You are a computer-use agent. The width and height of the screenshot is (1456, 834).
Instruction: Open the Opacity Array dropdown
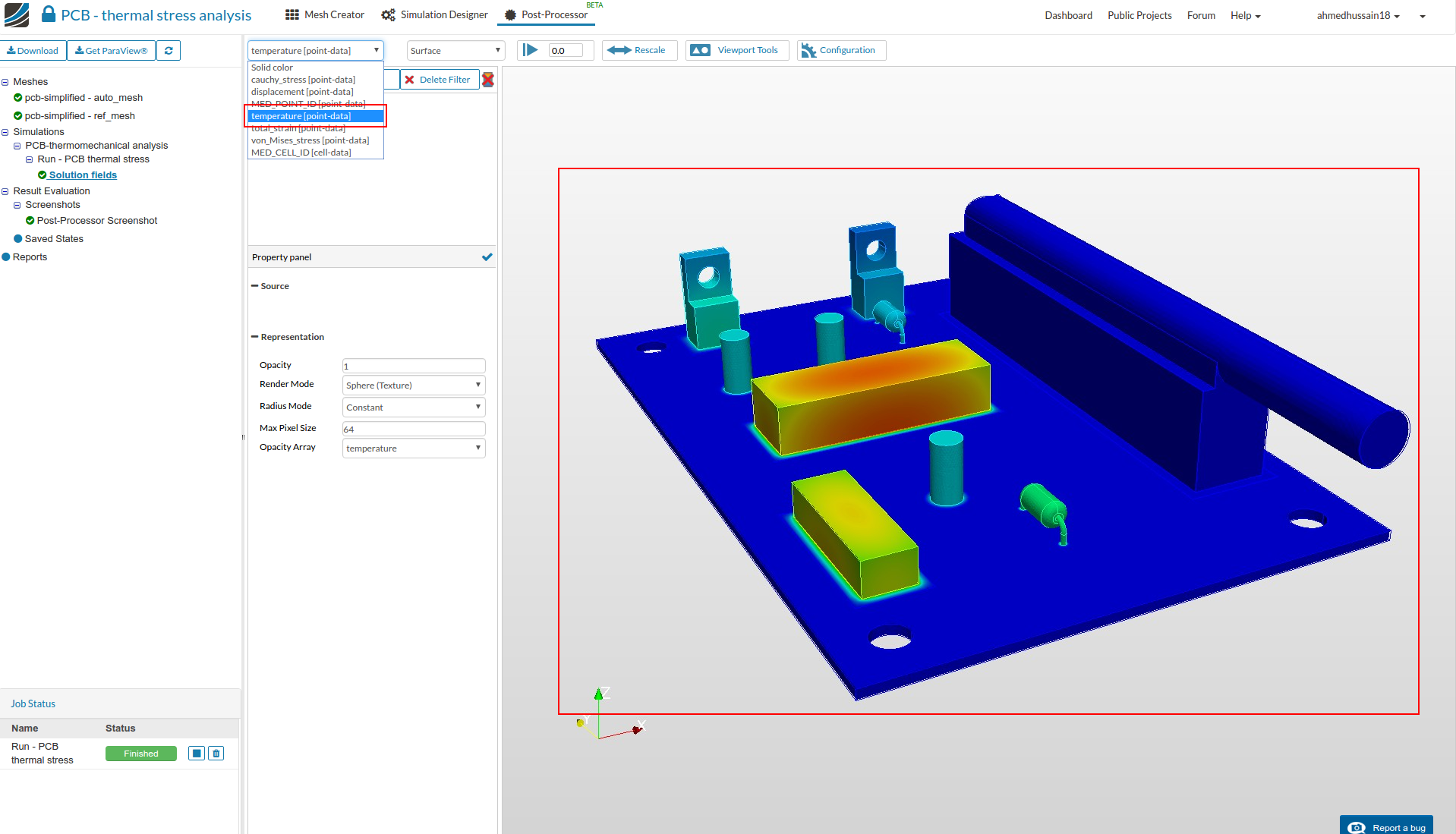(x=413, y=448)
